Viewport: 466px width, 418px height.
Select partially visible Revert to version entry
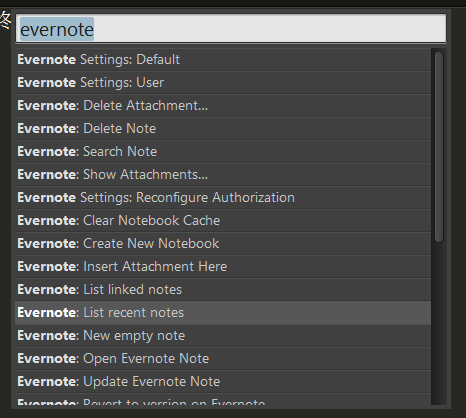point(223,399)
